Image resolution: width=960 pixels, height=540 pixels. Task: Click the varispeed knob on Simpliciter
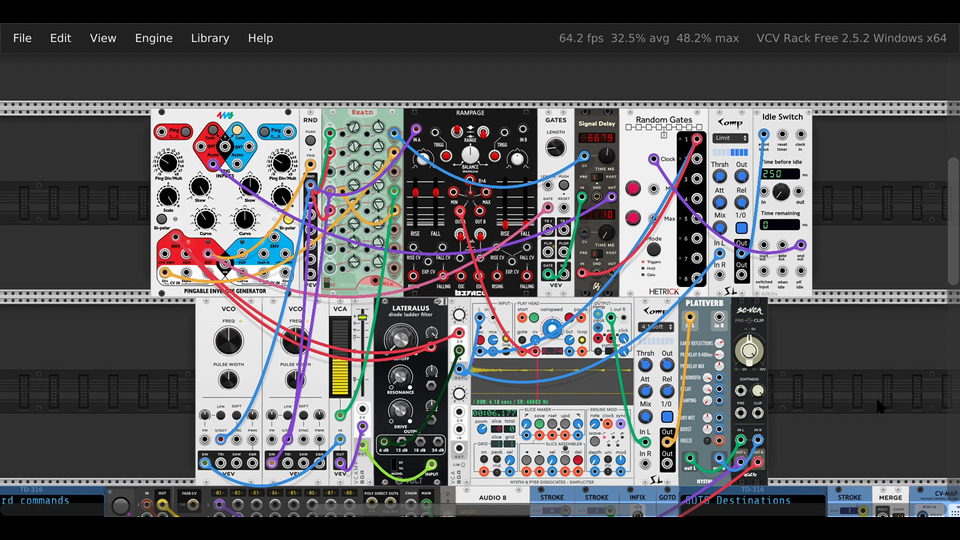pos(552,329)
